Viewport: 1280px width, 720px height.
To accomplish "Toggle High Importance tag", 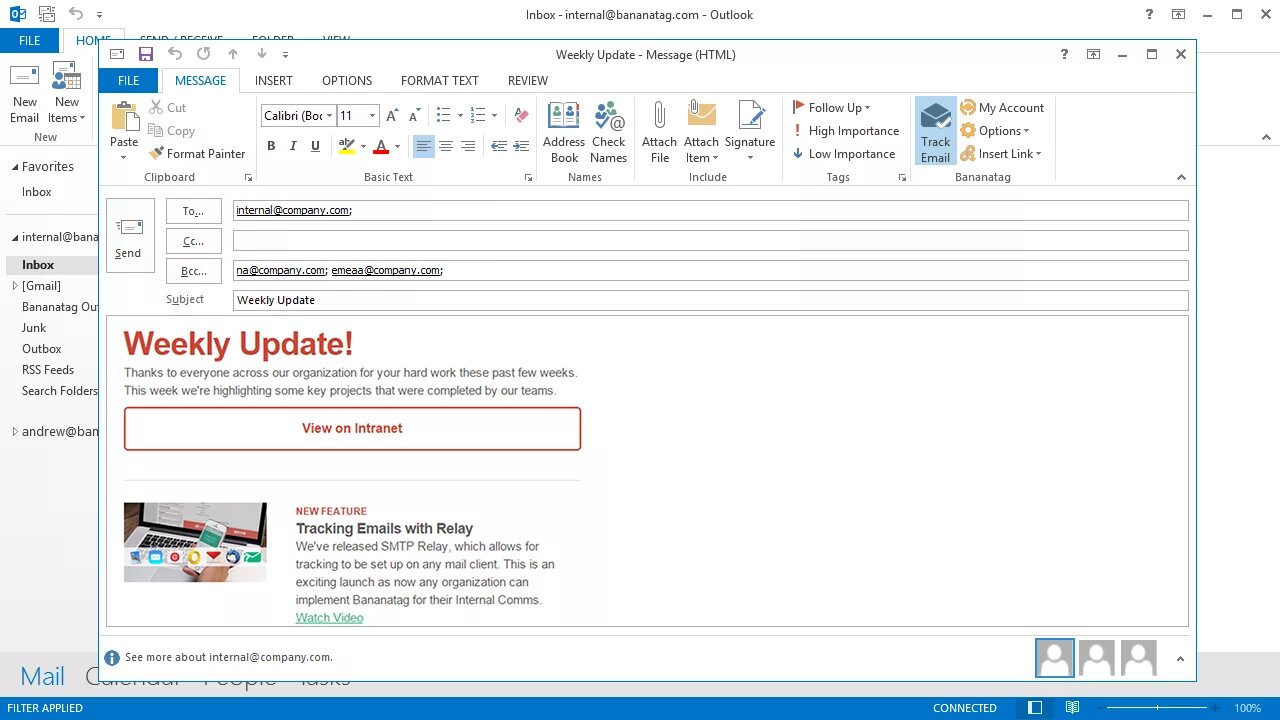I will coord(845,131).
